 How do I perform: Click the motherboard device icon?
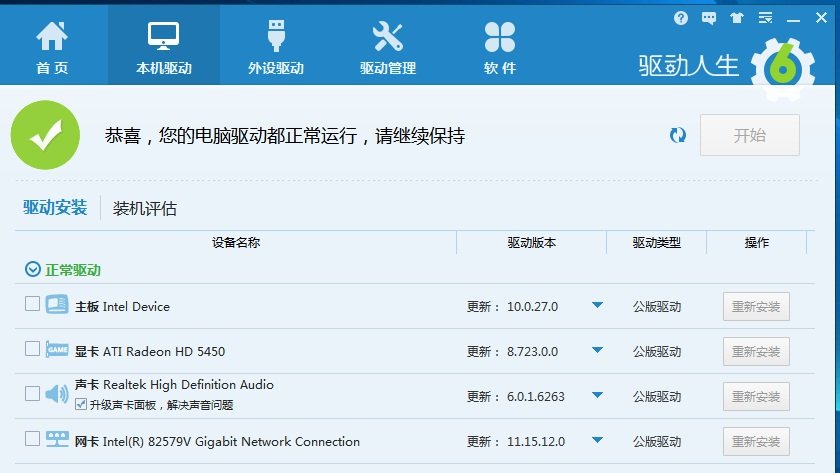pos(57,304)
